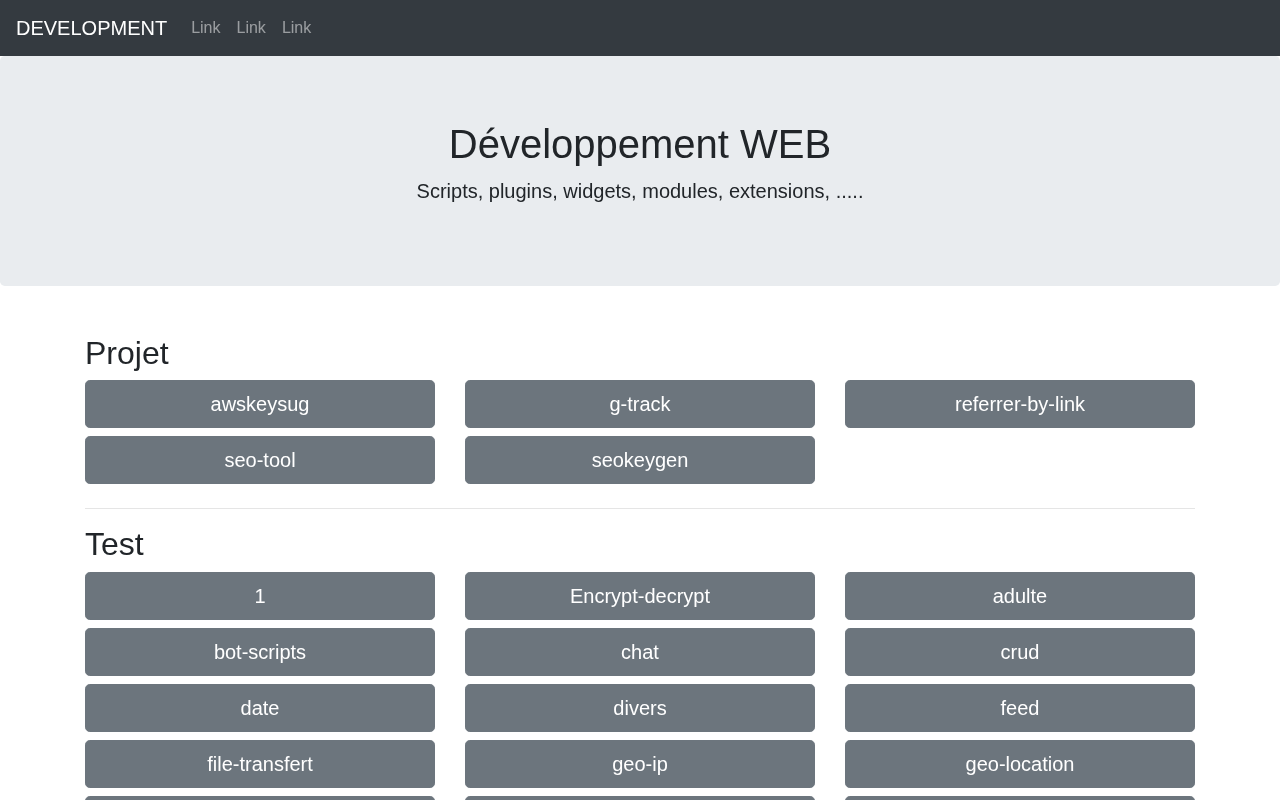Open the feed test
Screen dimensions: 1280x800
tap(1020, 708)
